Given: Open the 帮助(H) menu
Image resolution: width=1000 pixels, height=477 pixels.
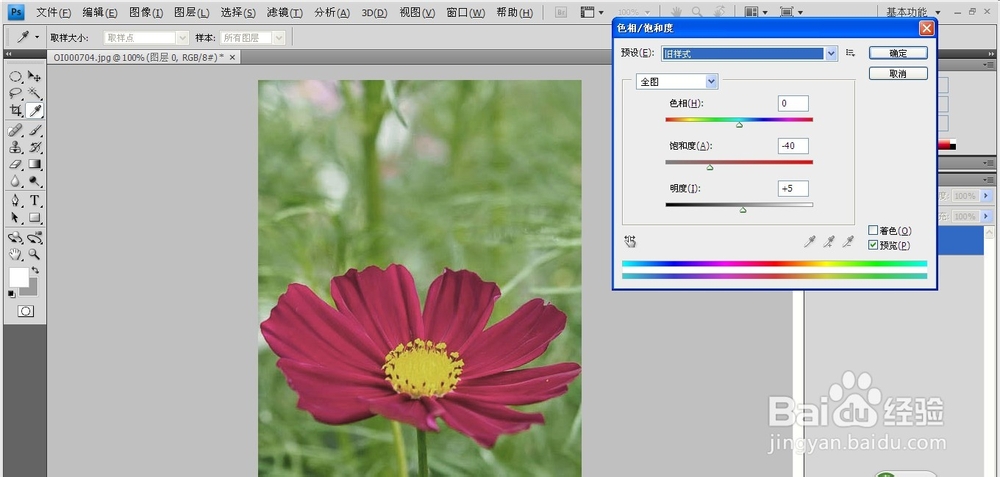Looking at the screenshot, I should (x=514, y=13).
